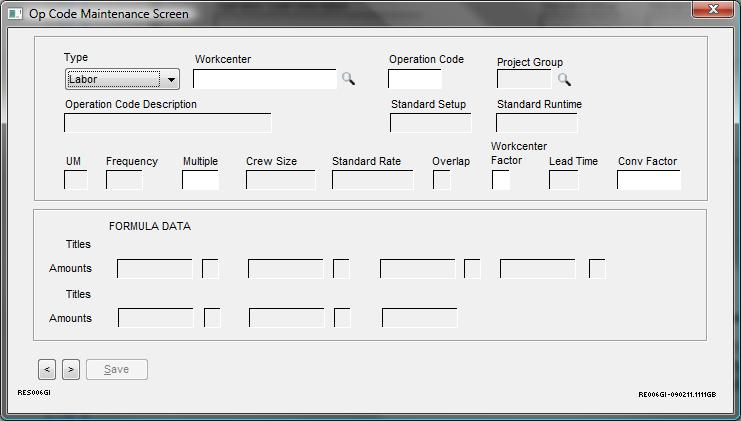Click the FORMULA DATA heading
This screenshot has width=741, height=421.
tap(150, 226)
